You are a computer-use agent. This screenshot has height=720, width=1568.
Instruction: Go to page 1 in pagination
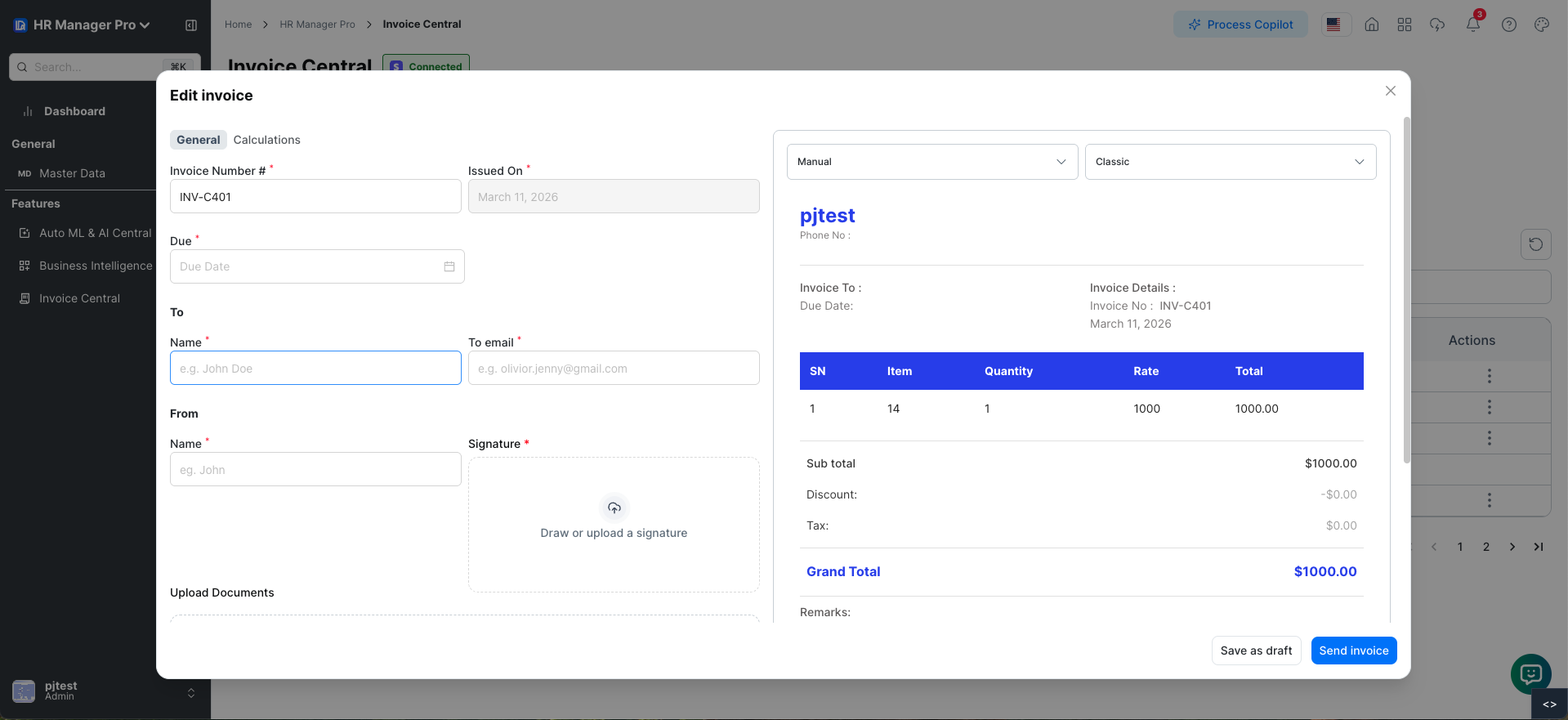(1460, 547)
